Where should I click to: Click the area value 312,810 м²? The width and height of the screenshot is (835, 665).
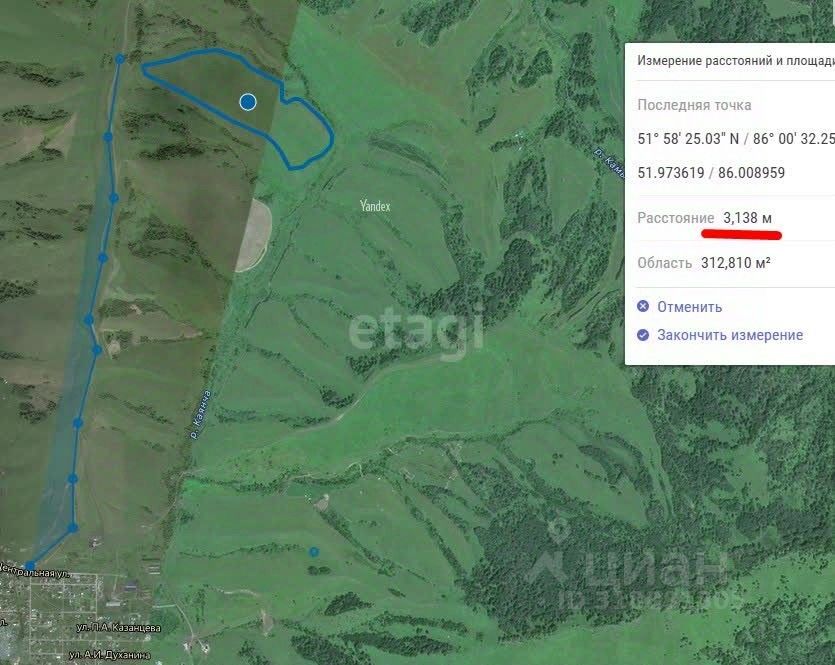735,262
